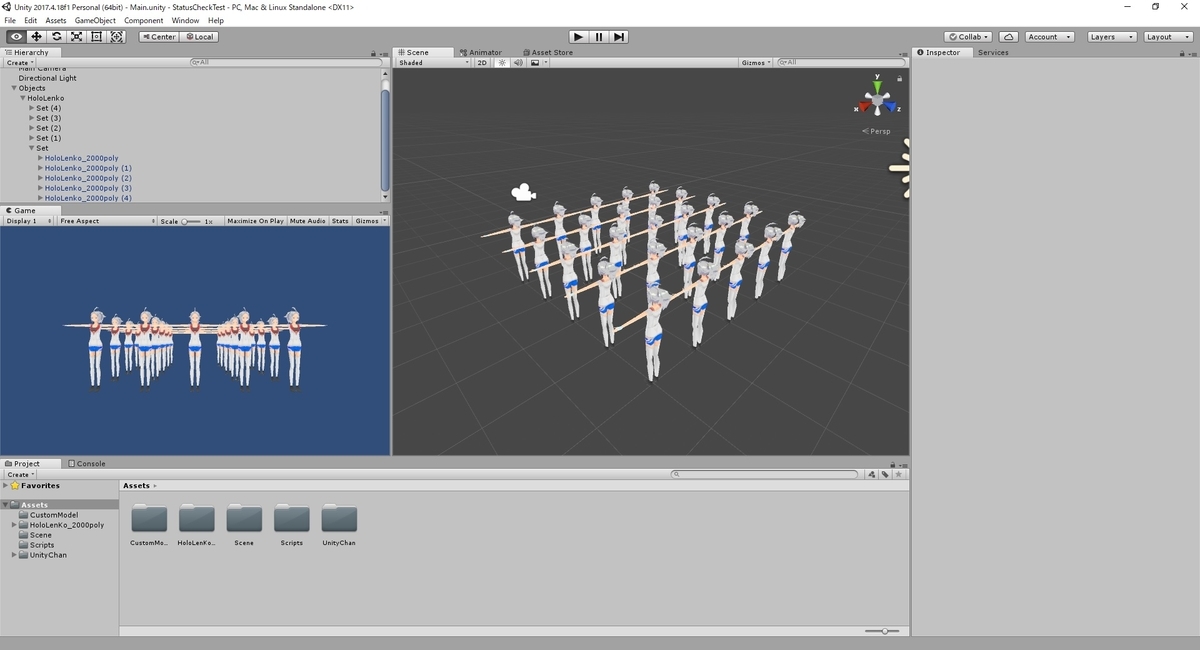Click the Pause button

(x=598, y=37)
